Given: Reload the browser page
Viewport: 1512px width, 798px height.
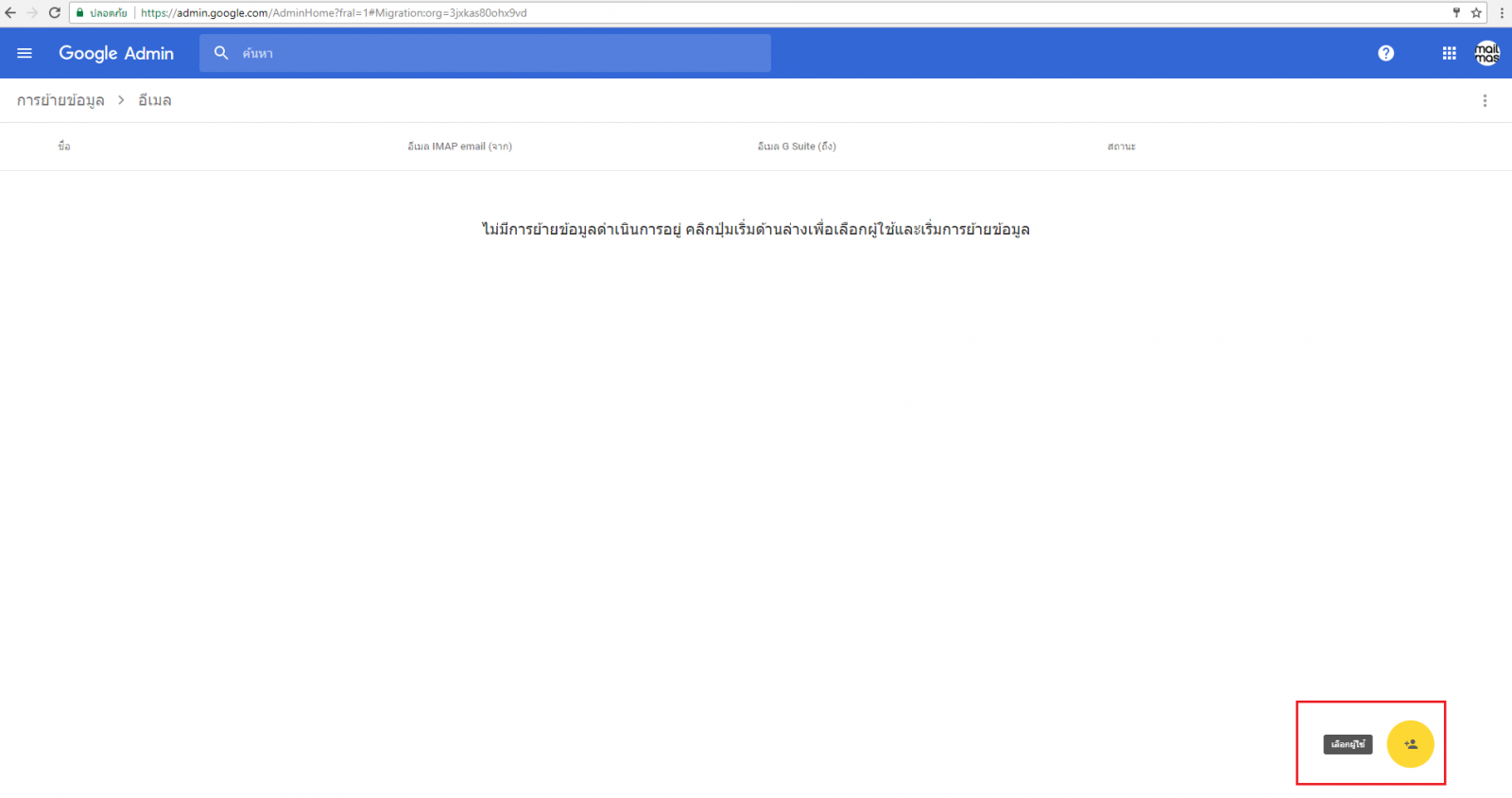Looking at the screenshot, I should [x=54, y=13].
